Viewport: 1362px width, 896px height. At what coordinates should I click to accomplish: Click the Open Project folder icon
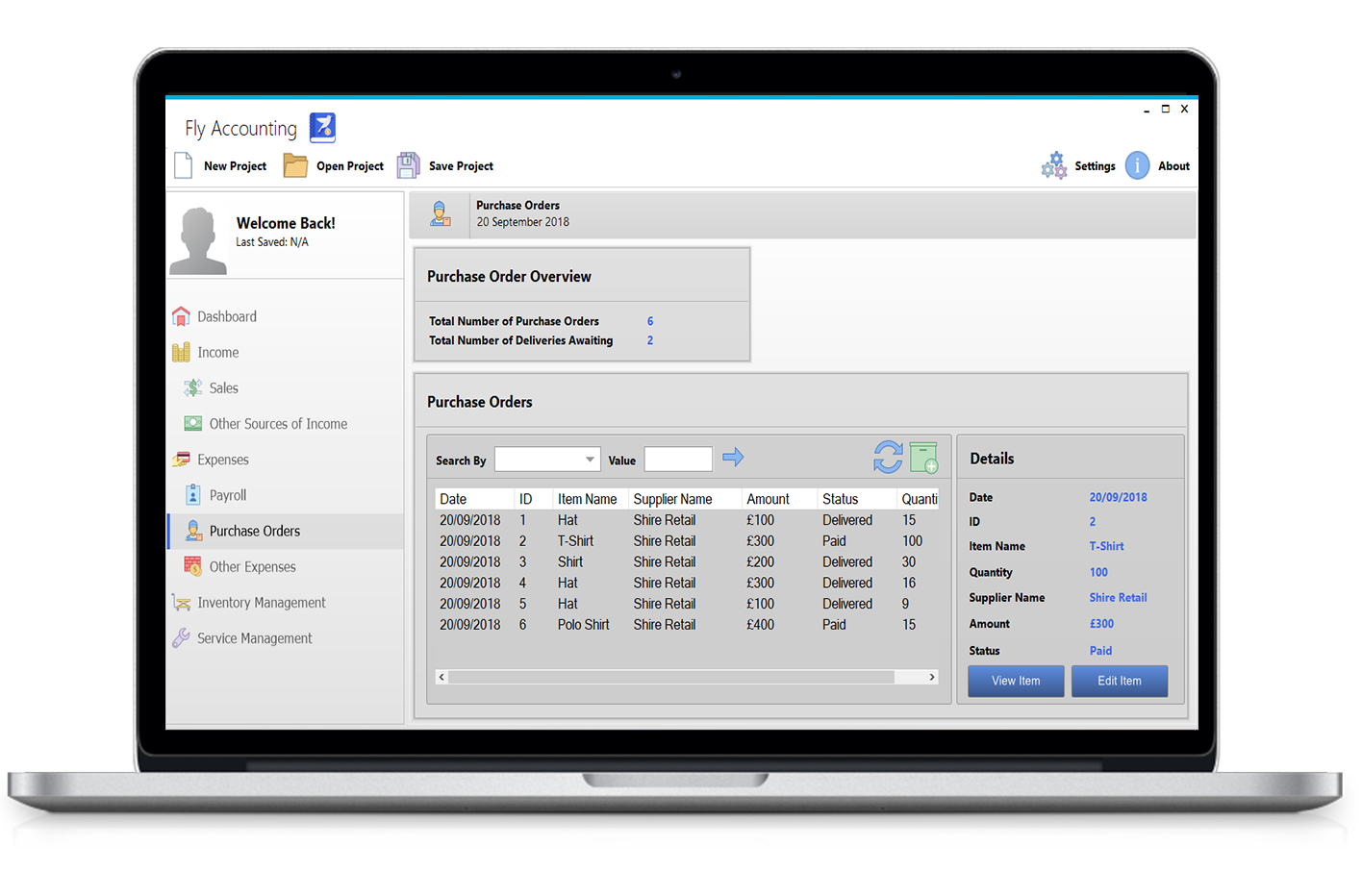(295, 165)
